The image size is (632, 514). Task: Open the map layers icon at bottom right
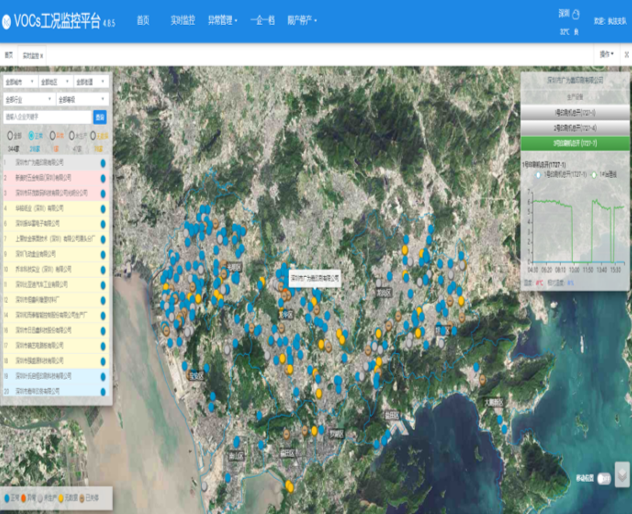pyautogui.click(x=622, y=475)
